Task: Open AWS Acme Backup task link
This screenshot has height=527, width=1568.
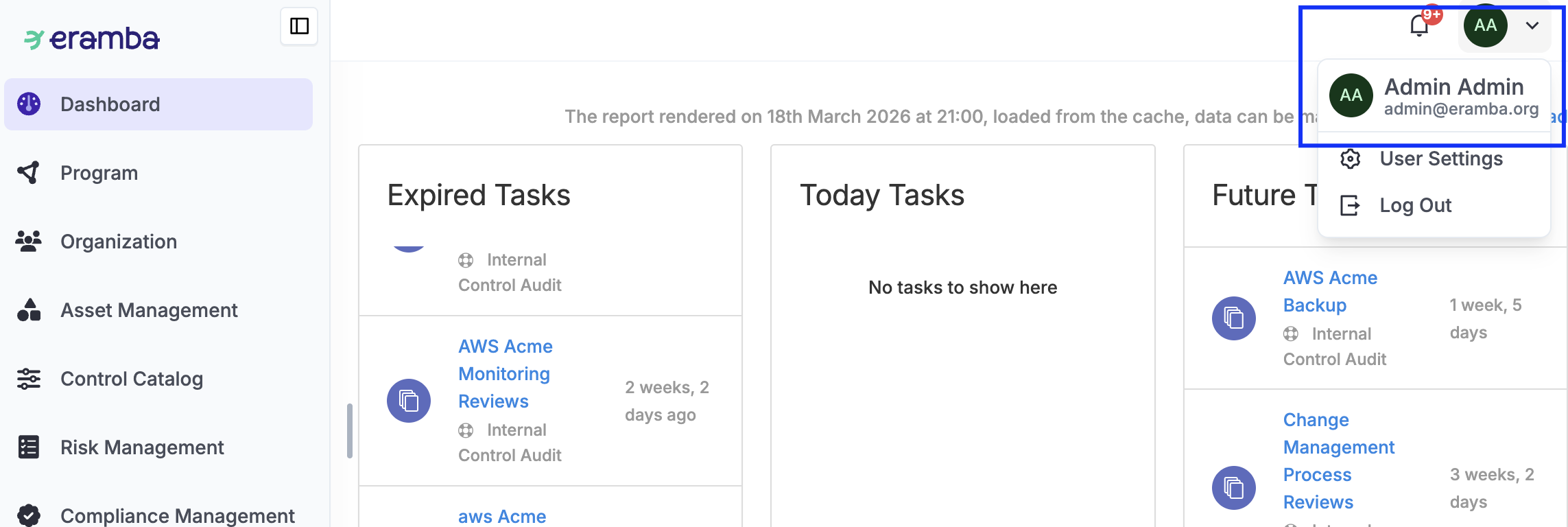Action: point(1329,291)
